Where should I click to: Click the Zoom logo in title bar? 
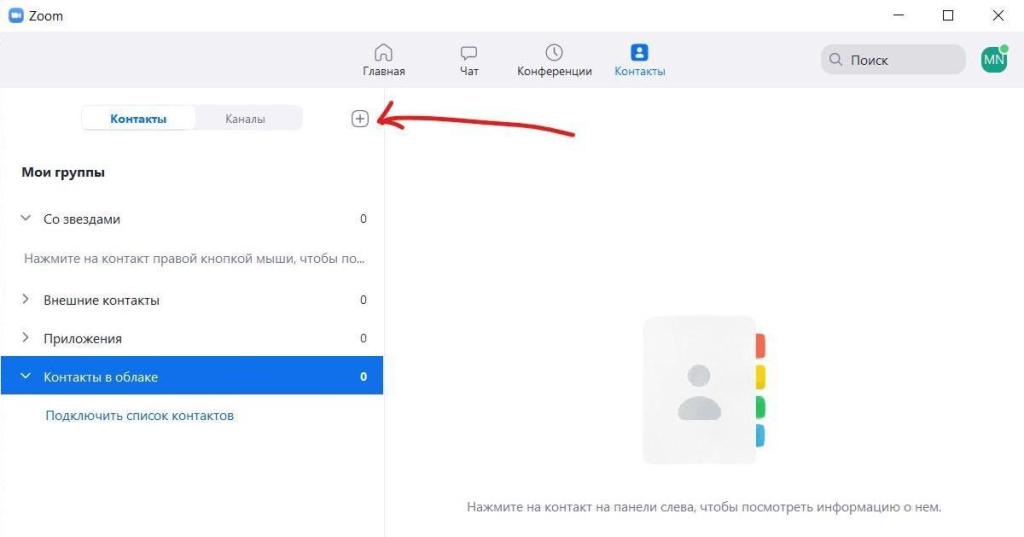15,16
